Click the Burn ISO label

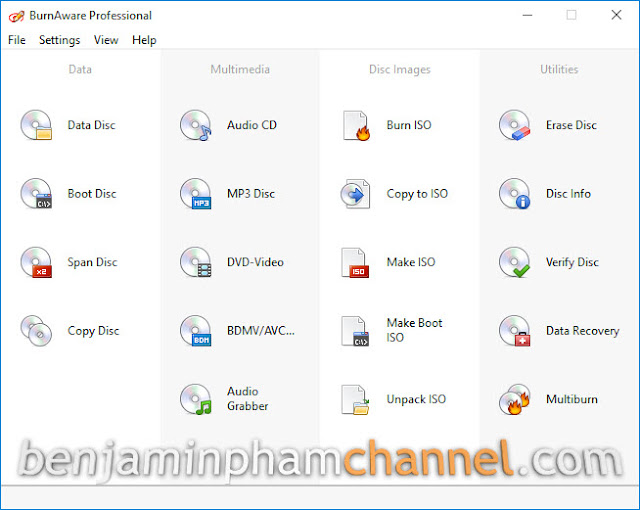click(x=409, y=125)
